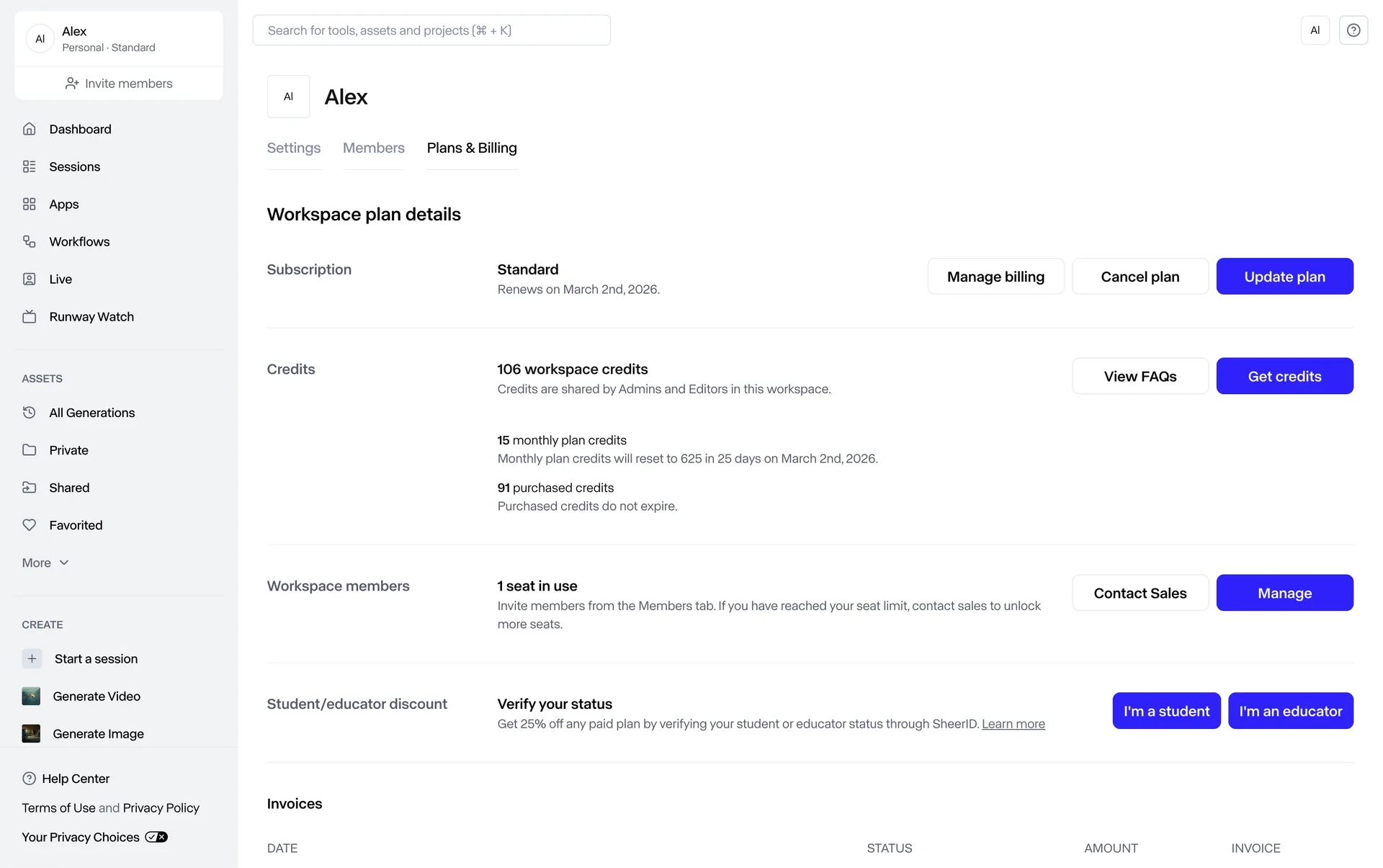Open the help icon in the top bar
The width and height of the screenshot is (1383, 868).
(1353, 30)
